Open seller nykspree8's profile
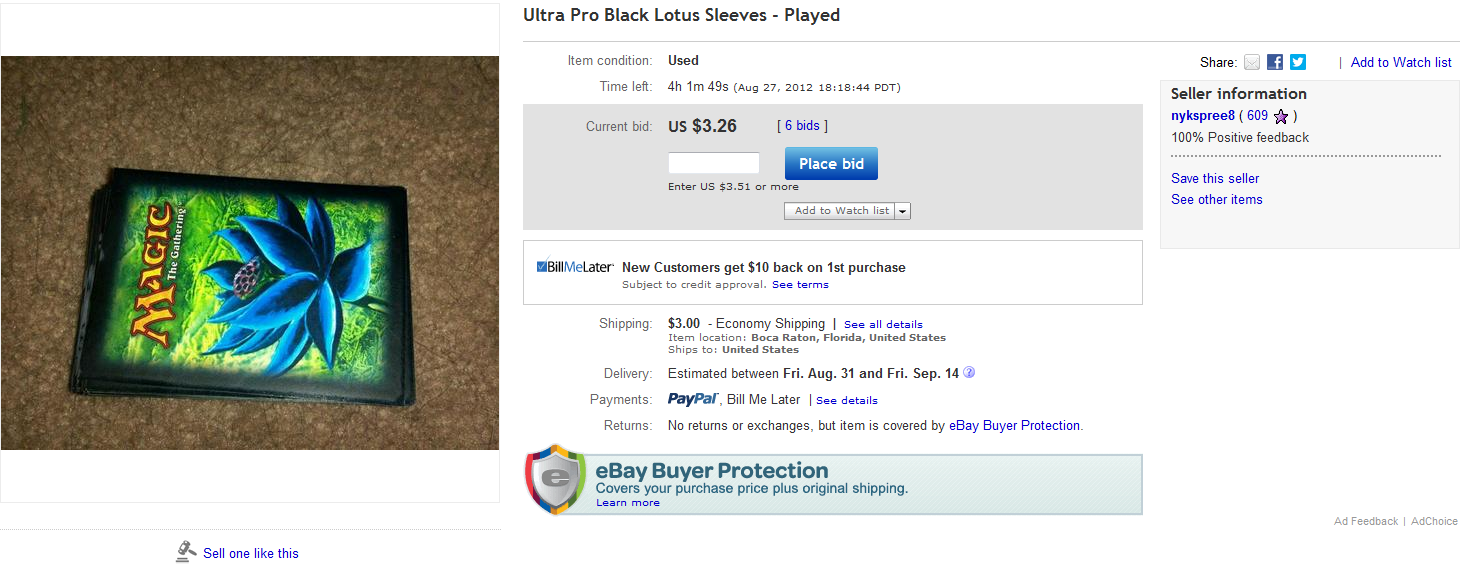 [1203, 116]
